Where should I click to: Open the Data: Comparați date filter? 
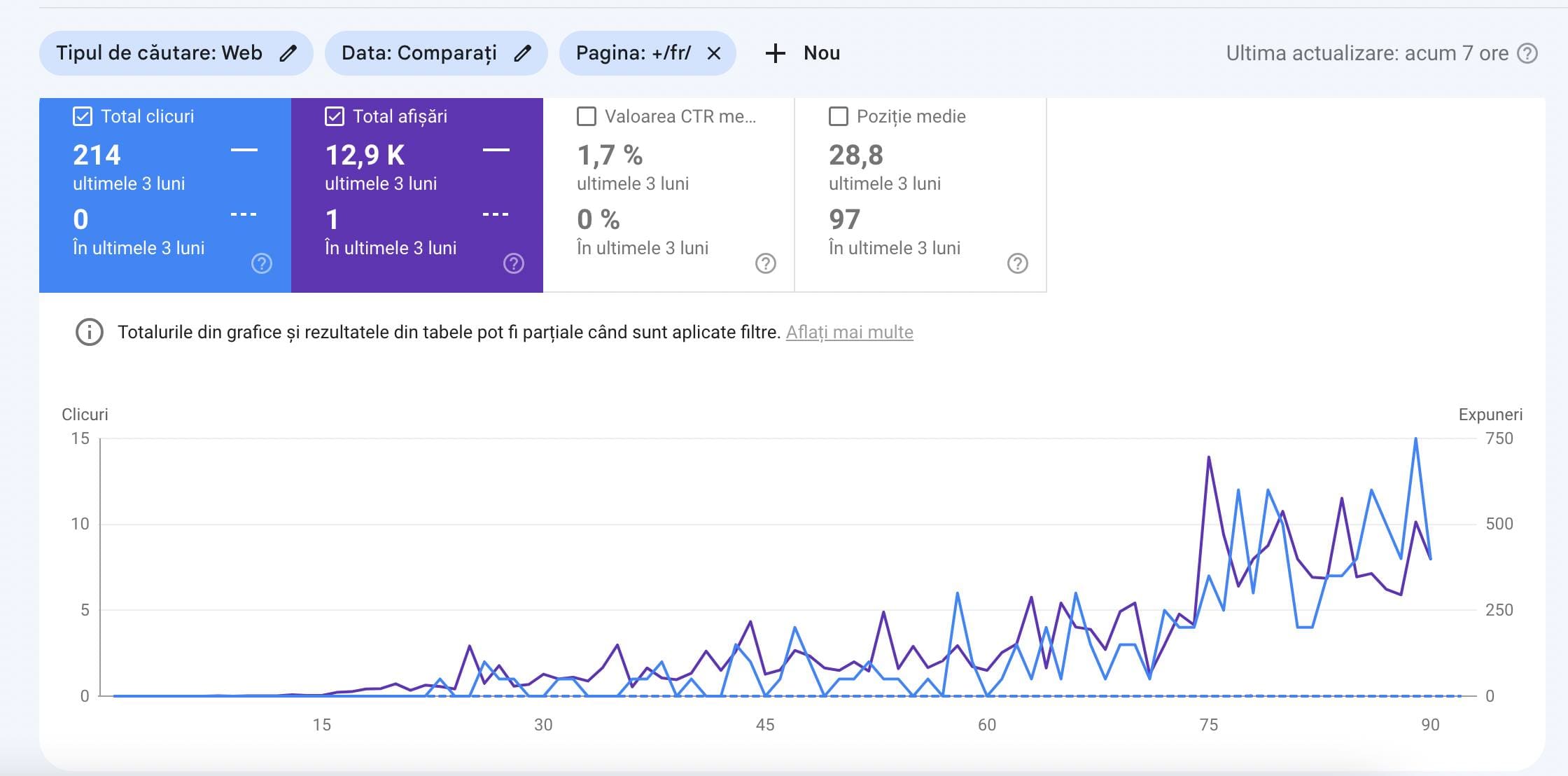coord(419,53)
